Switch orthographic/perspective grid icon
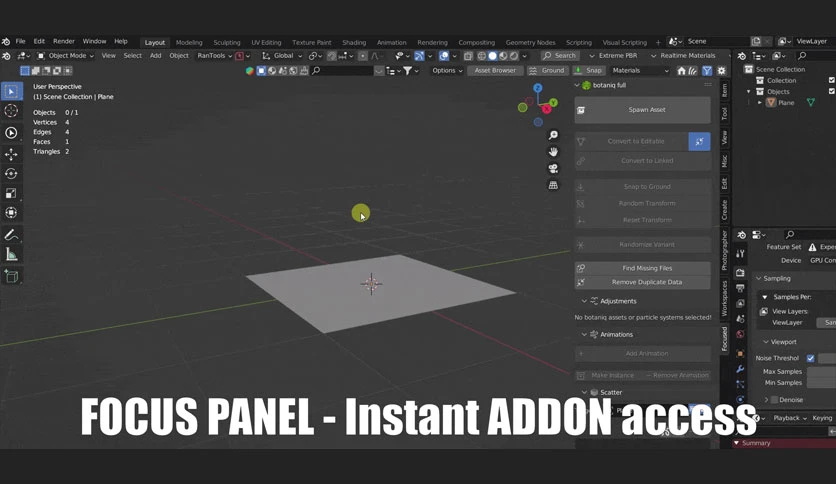This screenshot has width=836, height=484. [x=553, y=185]
